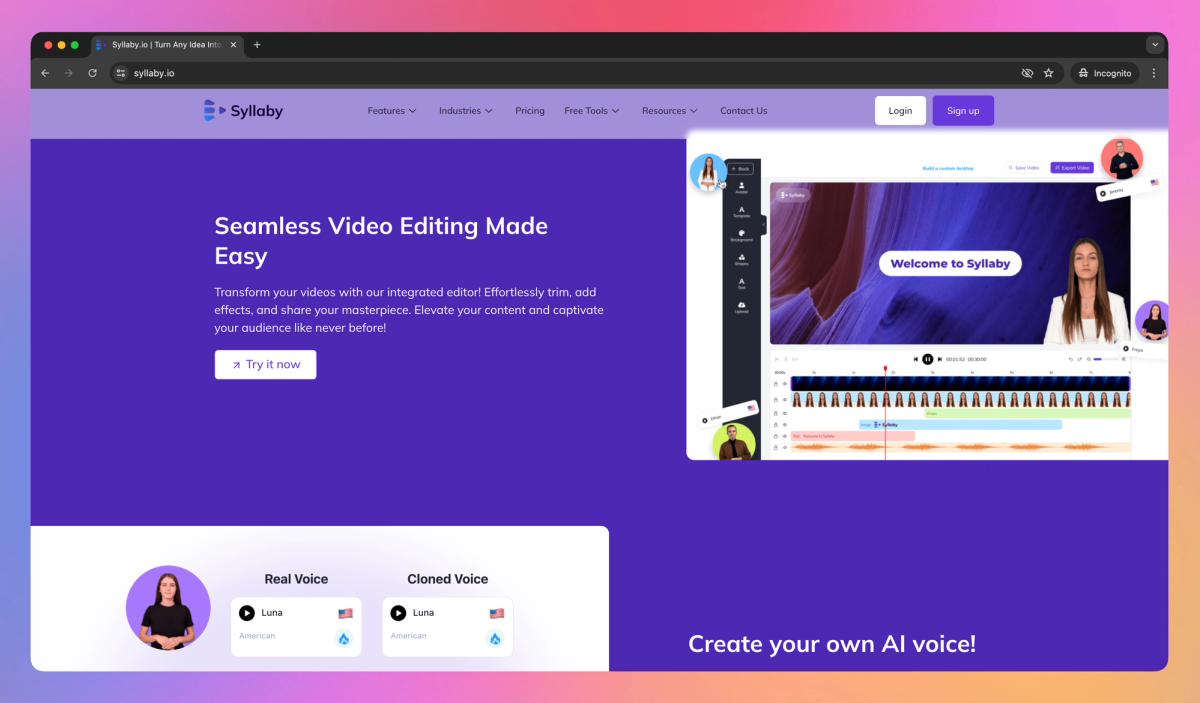Click the Sign up button
This screenshot has height=703, width=1200.
coord(963,111)
